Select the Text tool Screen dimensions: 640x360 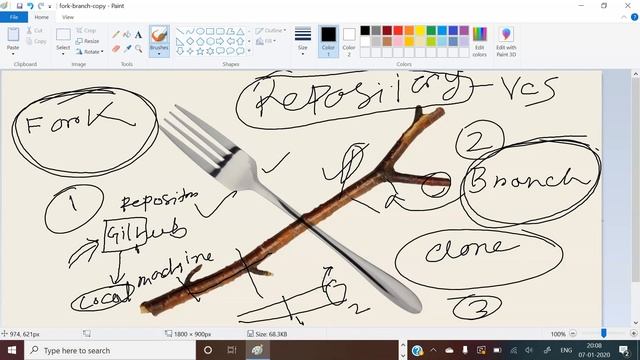(138, 35)
